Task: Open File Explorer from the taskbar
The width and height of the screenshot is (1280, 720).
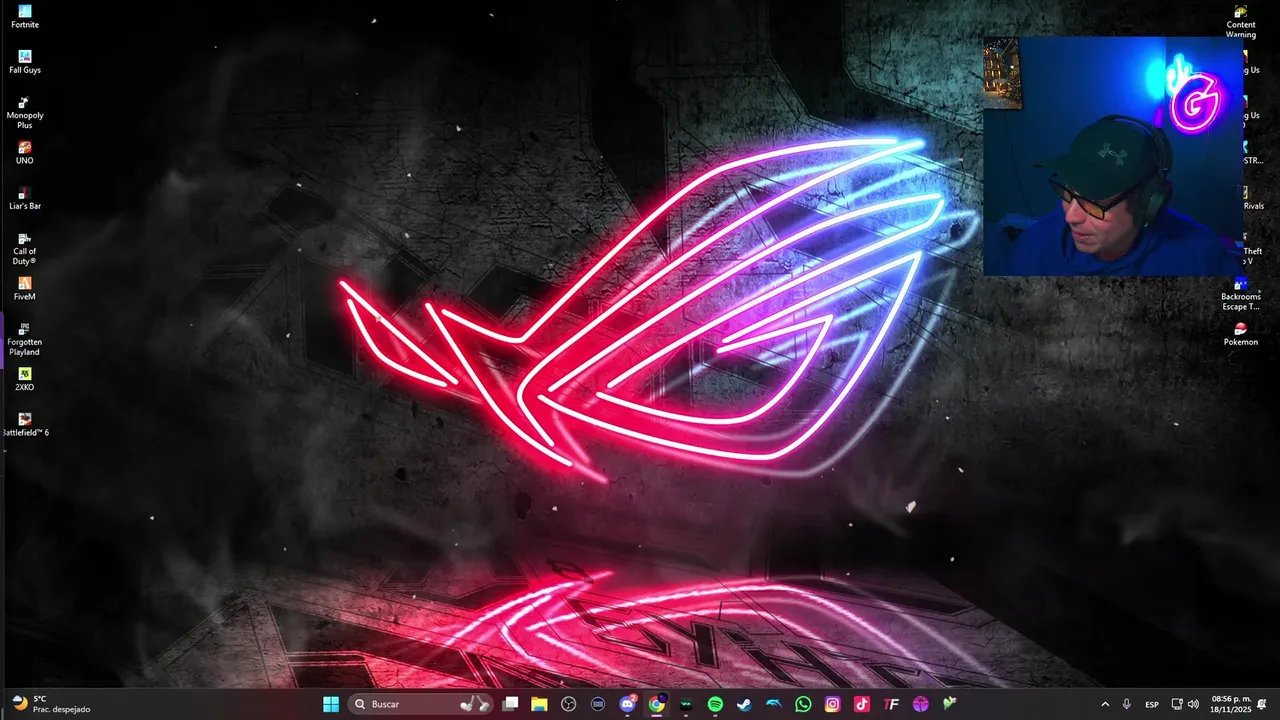Action: click(539, 704)
